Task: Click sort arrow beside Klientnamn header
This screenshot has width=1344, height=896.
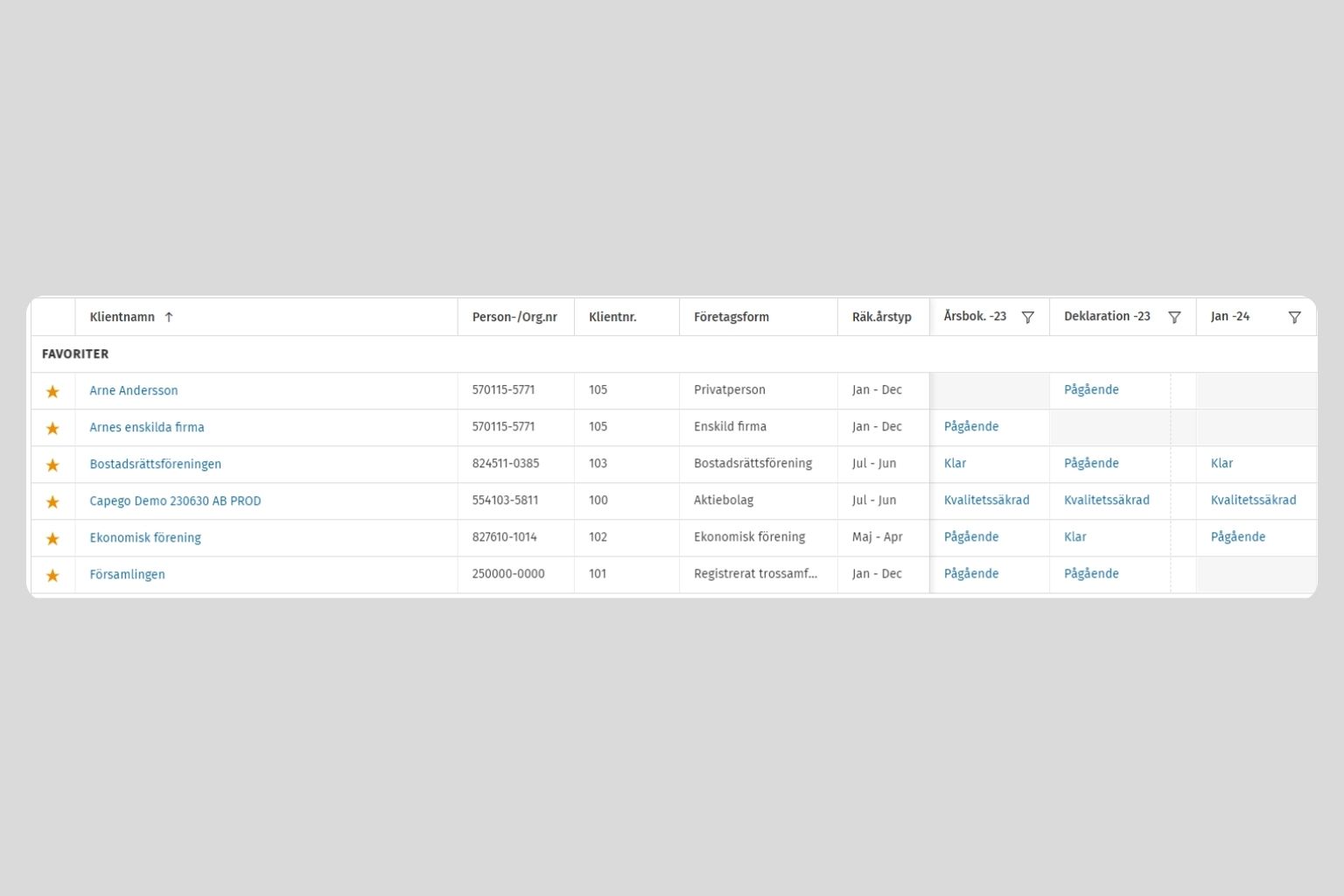Action: [x=169, y=317]
